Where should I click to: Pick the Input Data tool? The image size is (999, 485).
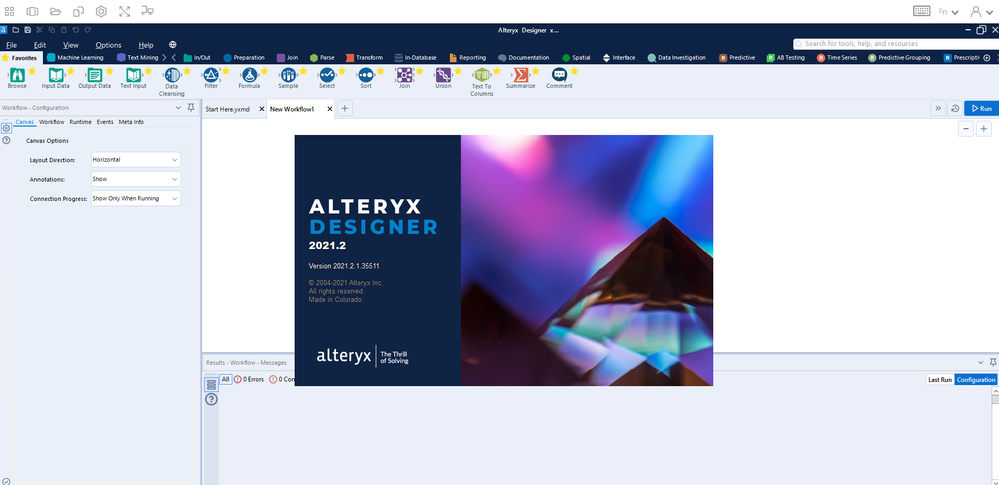click(55, 75)
